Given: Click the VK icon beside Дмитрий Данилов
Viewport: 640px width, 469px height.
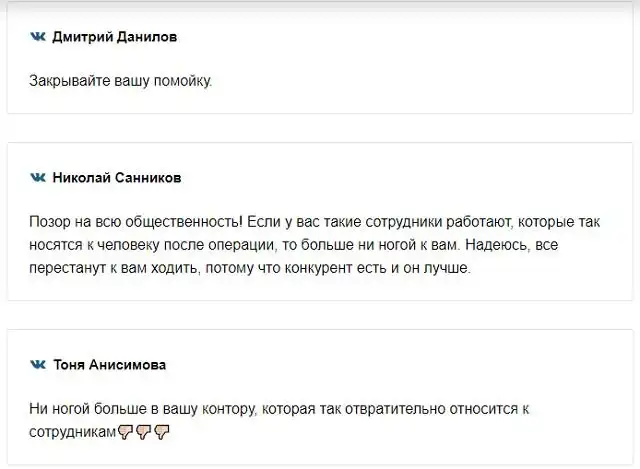Looking at the screenshot, I should tap(38, 37).
